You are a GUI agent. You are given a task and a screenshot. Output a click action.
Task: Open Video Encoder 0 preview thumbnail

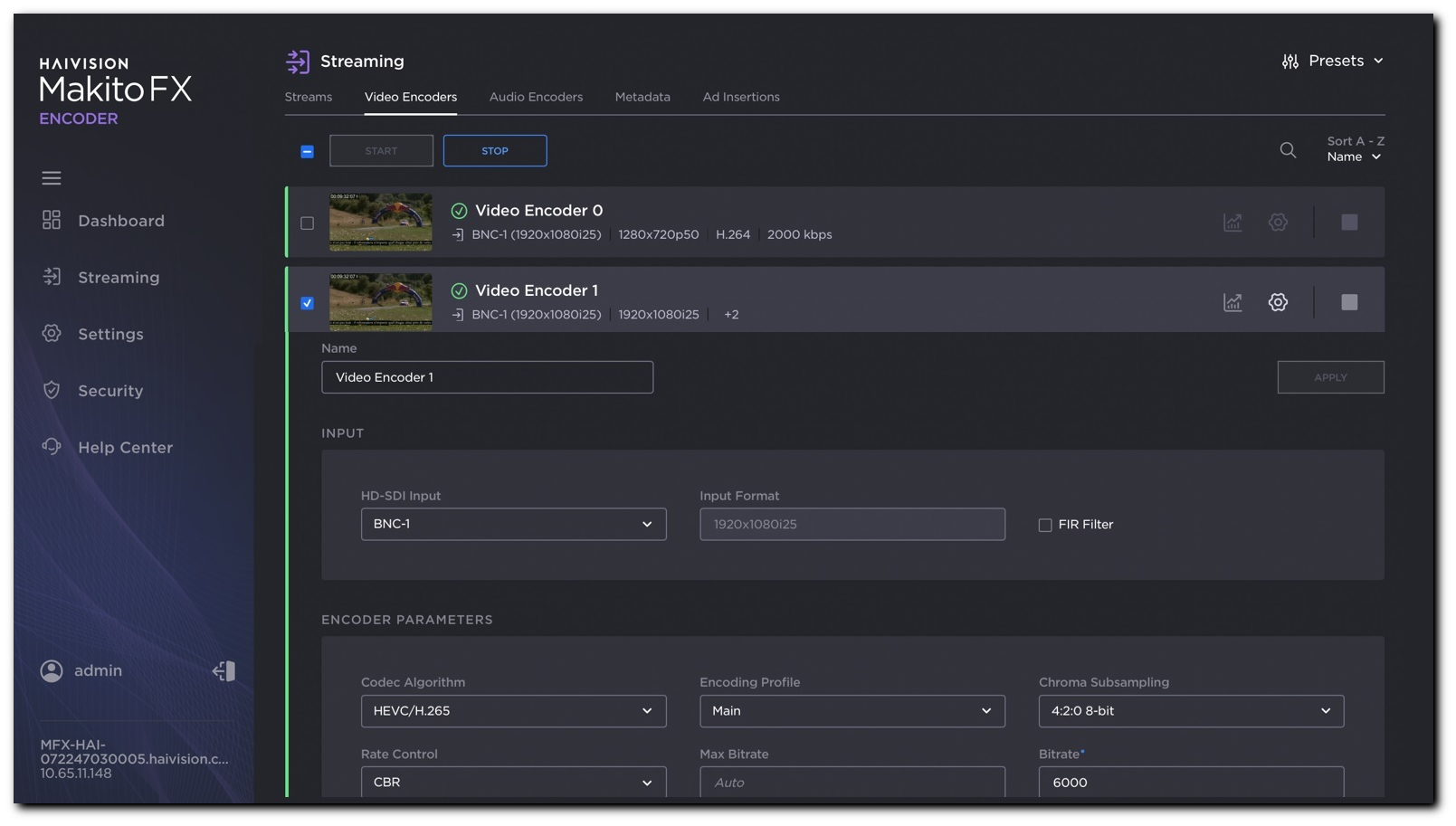[381, 222]
